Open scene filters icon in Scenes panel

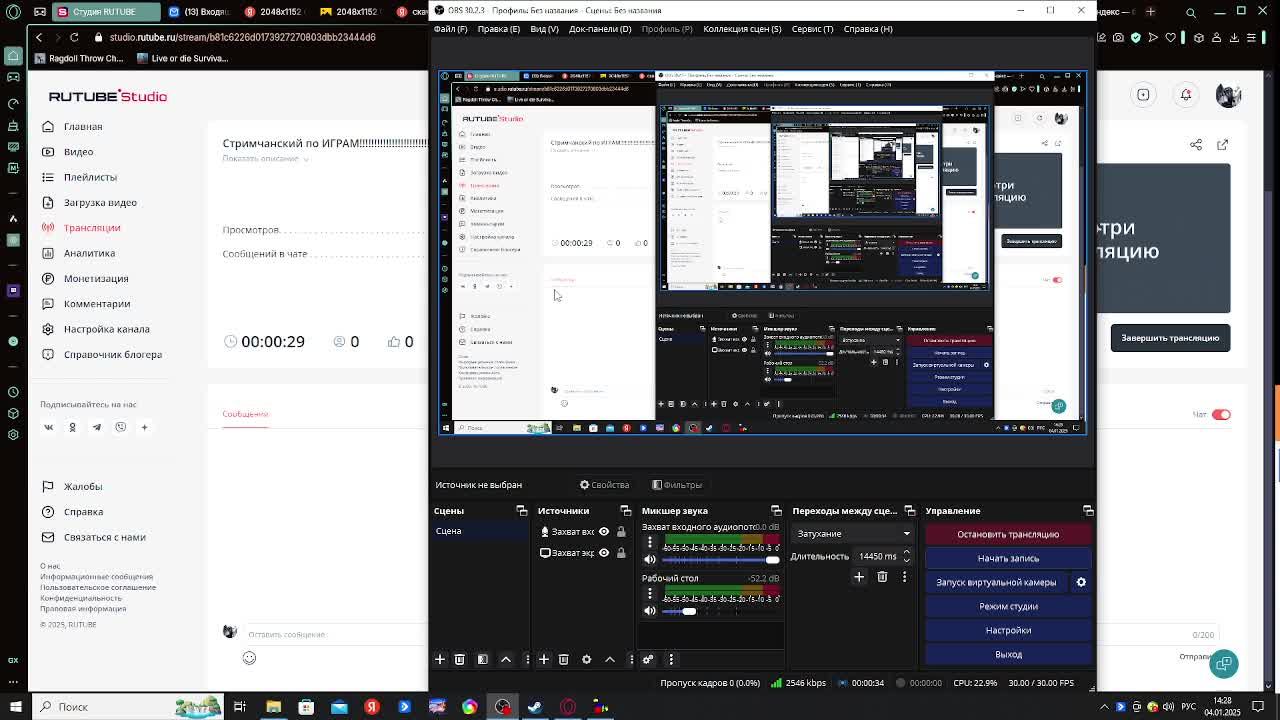[483, 659]
